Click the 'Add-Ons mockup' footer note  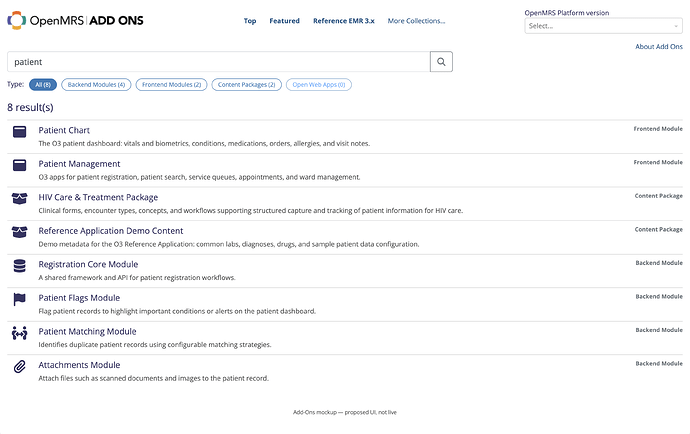(x=345, y=412)
